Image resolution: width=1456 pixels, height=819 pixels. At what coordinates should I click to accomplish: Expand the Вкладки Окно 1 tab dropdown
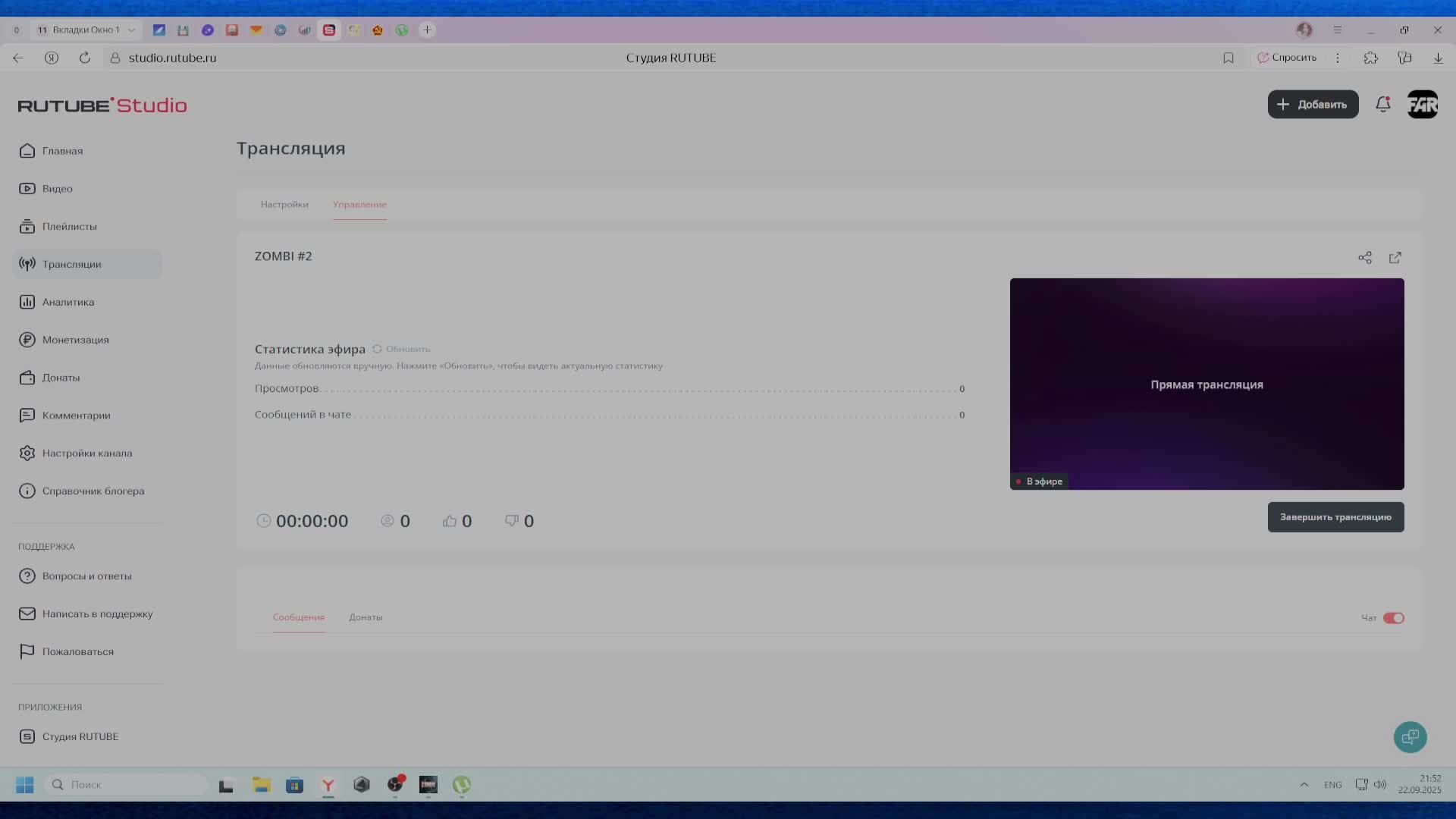pyautogui.click(x=131, y=30)
